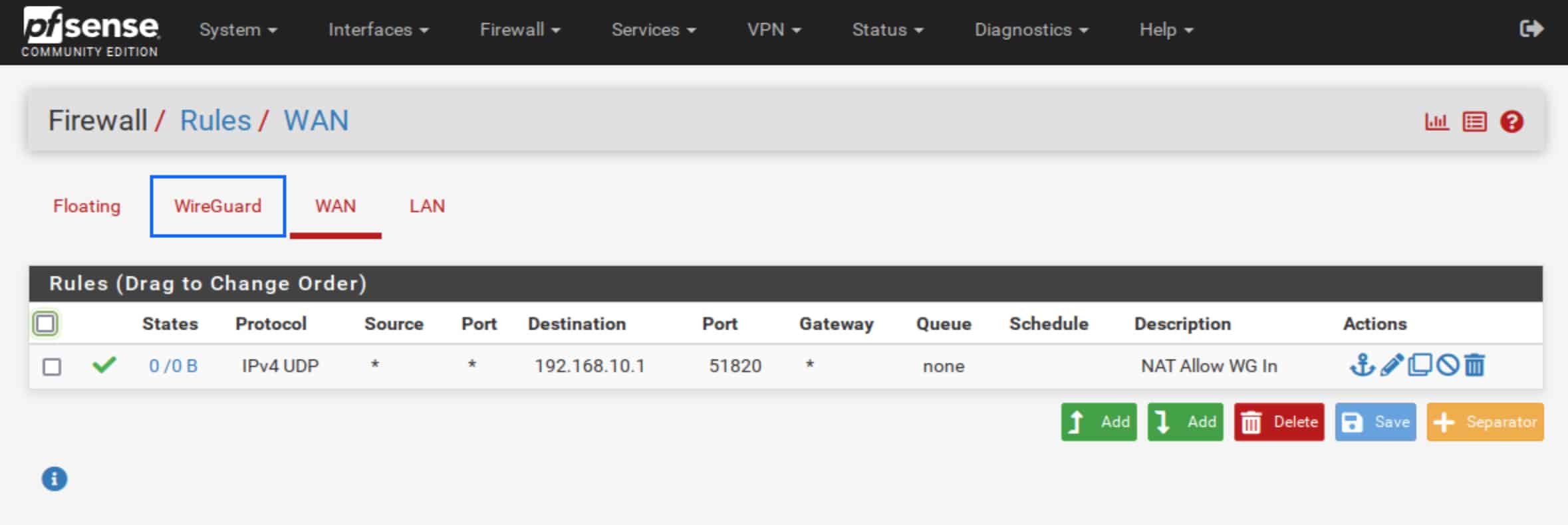Open status graph bar chart icon
This screenshot has width=1568, height=525.
coord(1436,122)
